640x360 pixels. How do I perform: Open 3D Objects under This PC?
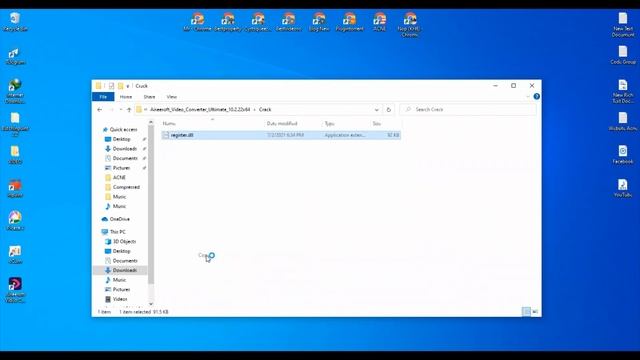[x=124, y=242]
